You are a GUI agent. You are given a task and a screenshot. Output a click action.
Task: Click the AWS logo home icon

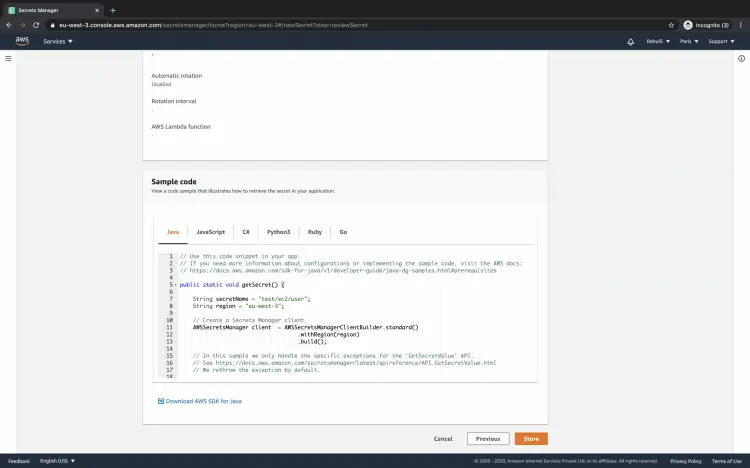22,41
